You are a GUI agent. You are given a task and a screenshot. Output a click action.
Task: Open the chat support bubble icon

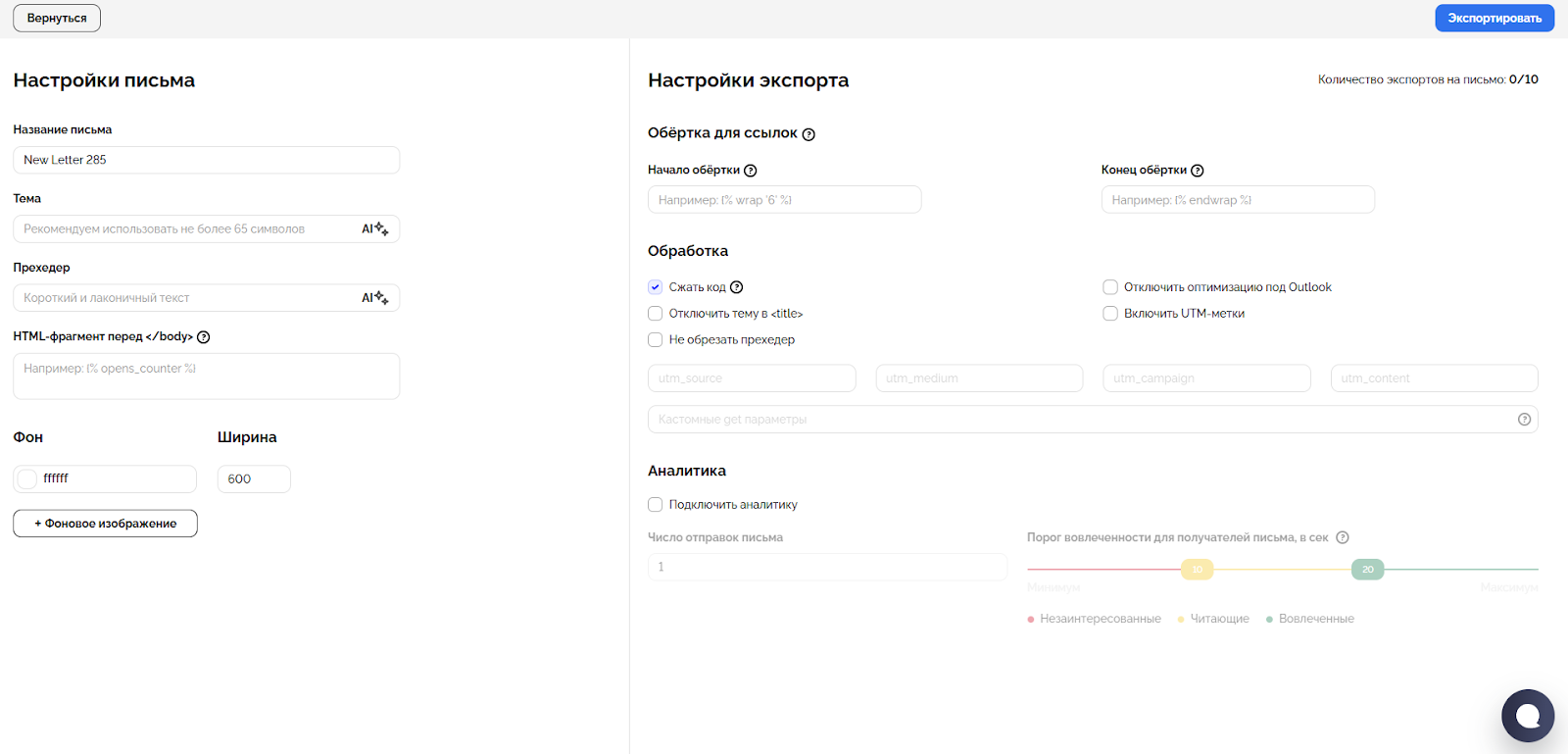1527,716
